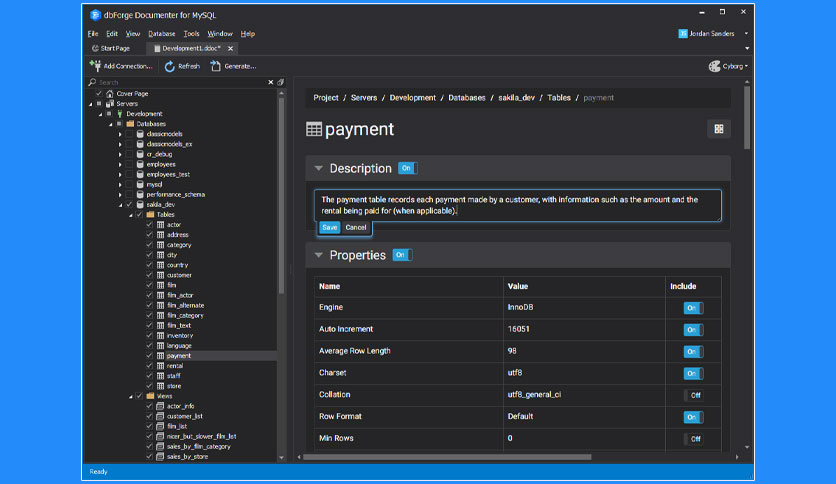Collapse the Tables folder node
Image resolution: width=836 pixels, height=484 pixels.
131,215
